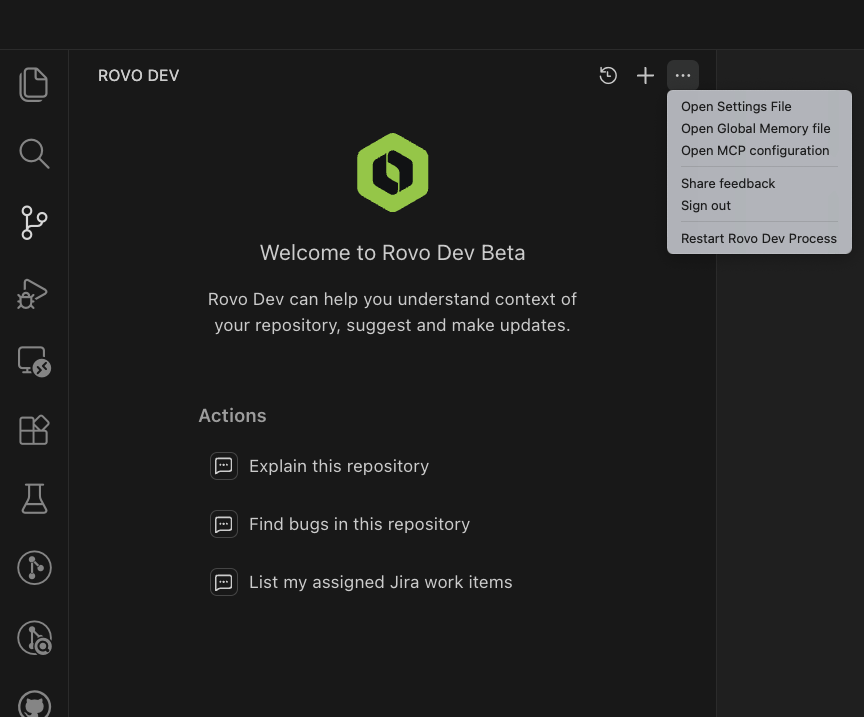
Task: Open Extensions view icon
Action: (x=34, y=430)
